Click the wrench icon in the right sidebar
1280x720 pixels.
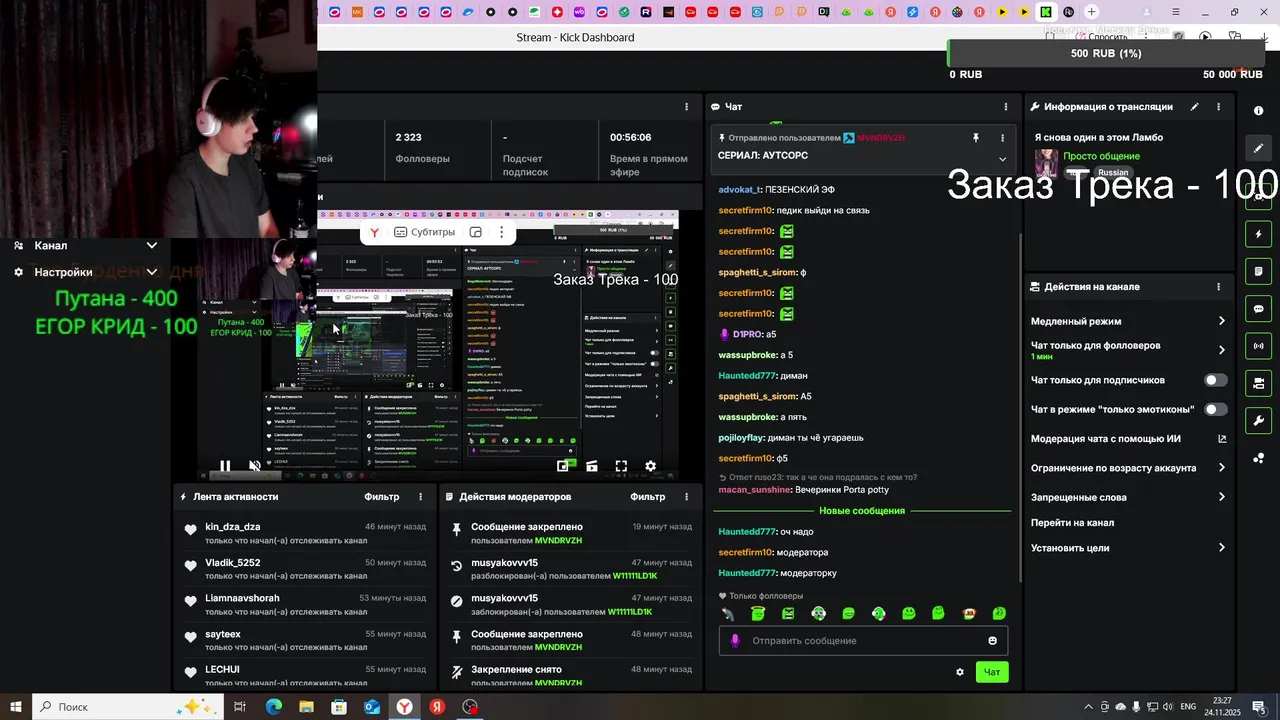click(1259, 420)
